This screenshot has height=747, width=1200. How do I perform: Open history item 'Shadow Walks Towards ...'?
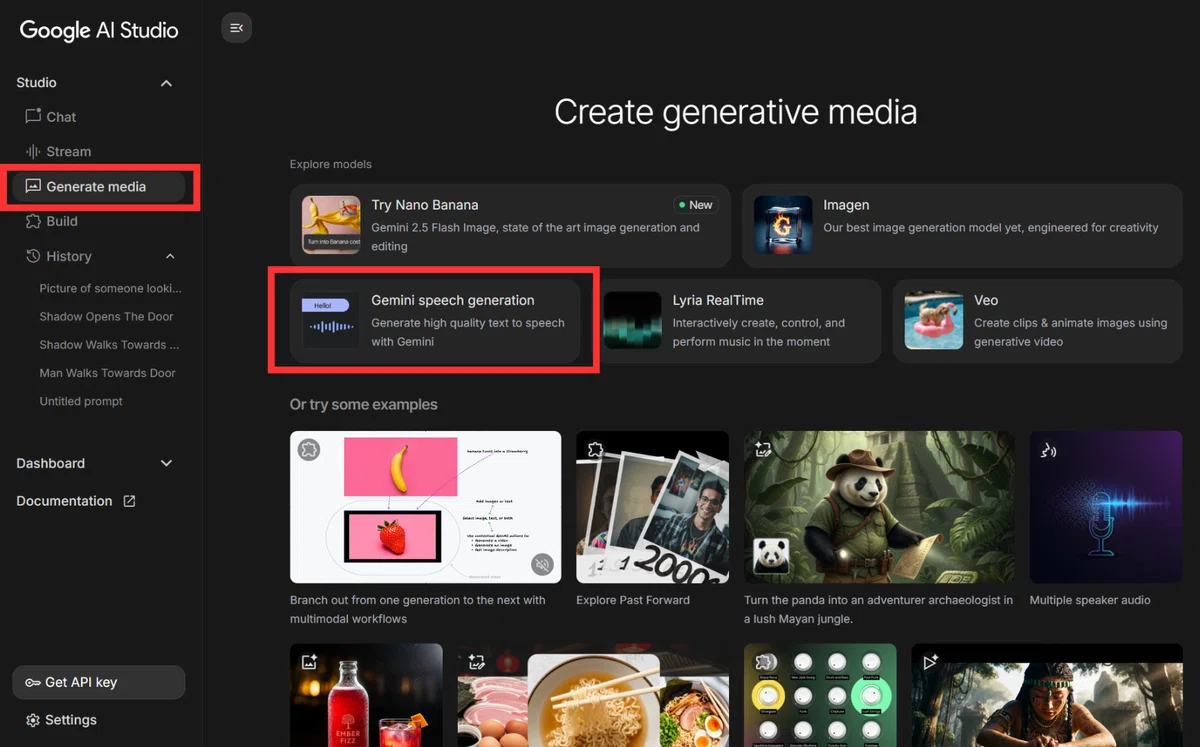[x=109, y=344]
